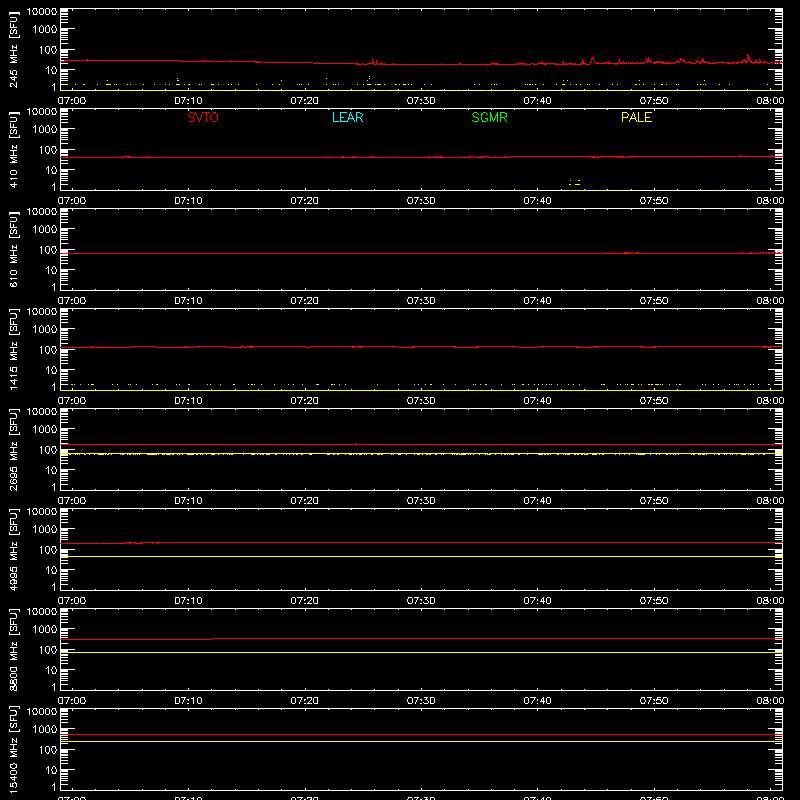Click 10 tick on 15400 MHz axis
800x800 pixels.
51,770
